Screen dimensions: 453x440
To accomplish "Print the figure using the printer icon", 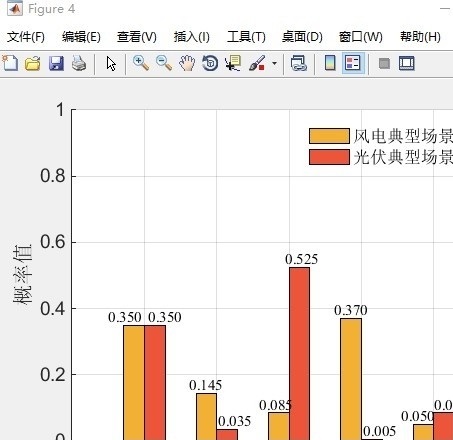I will [x=79, y=63].
